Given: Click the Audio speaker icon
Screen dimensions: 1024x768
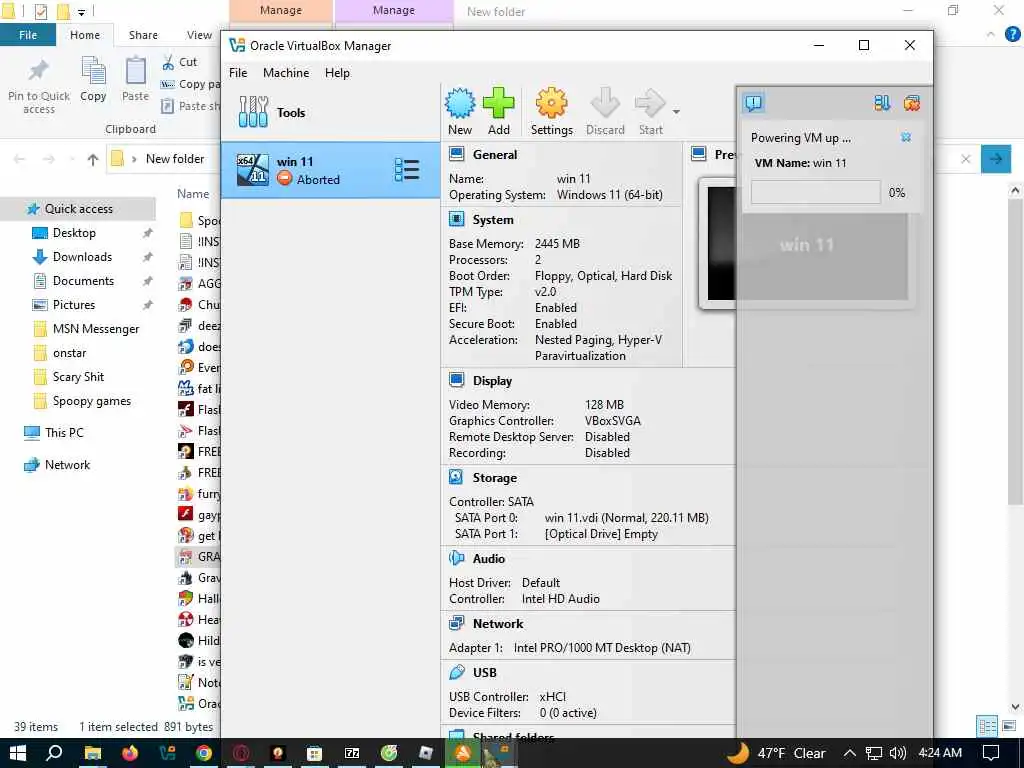Looking at the screenshot, I should click(456, 558).
